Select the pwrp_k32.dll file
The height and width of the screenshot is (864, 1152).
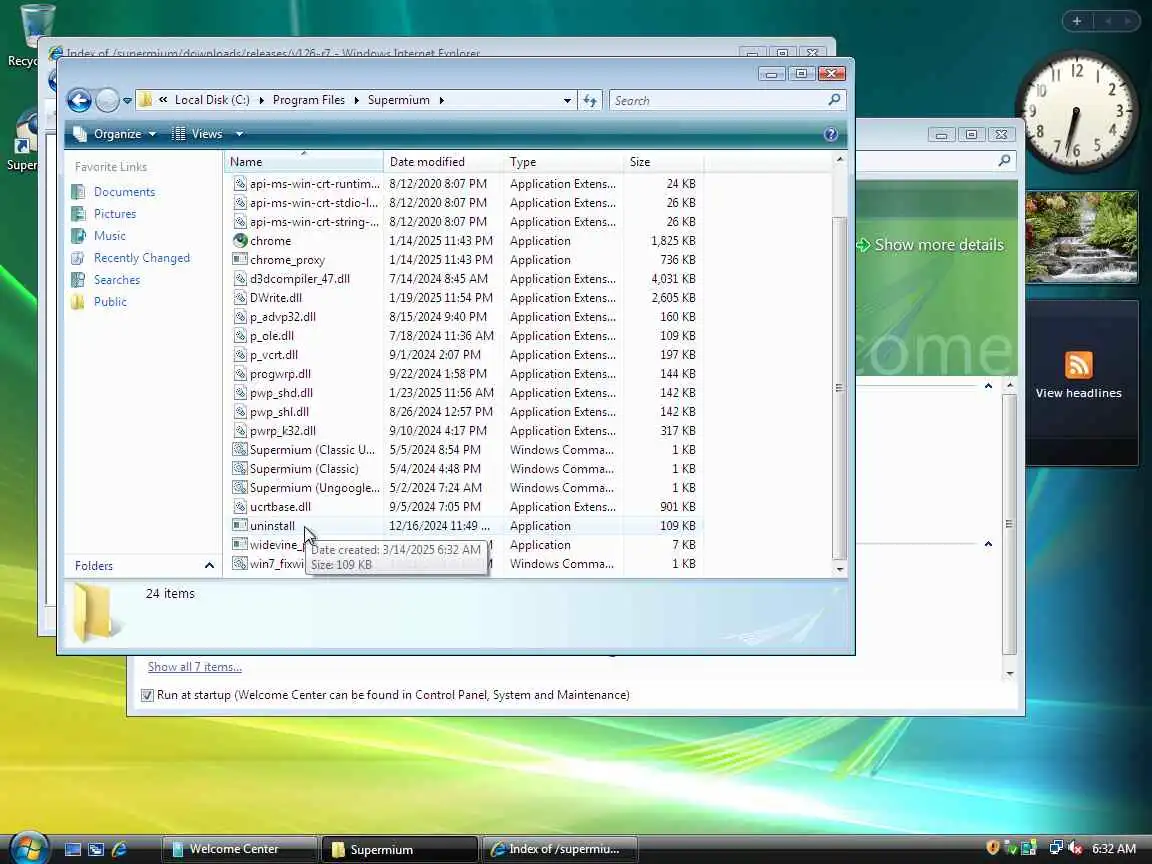click(x=283, y=431)
